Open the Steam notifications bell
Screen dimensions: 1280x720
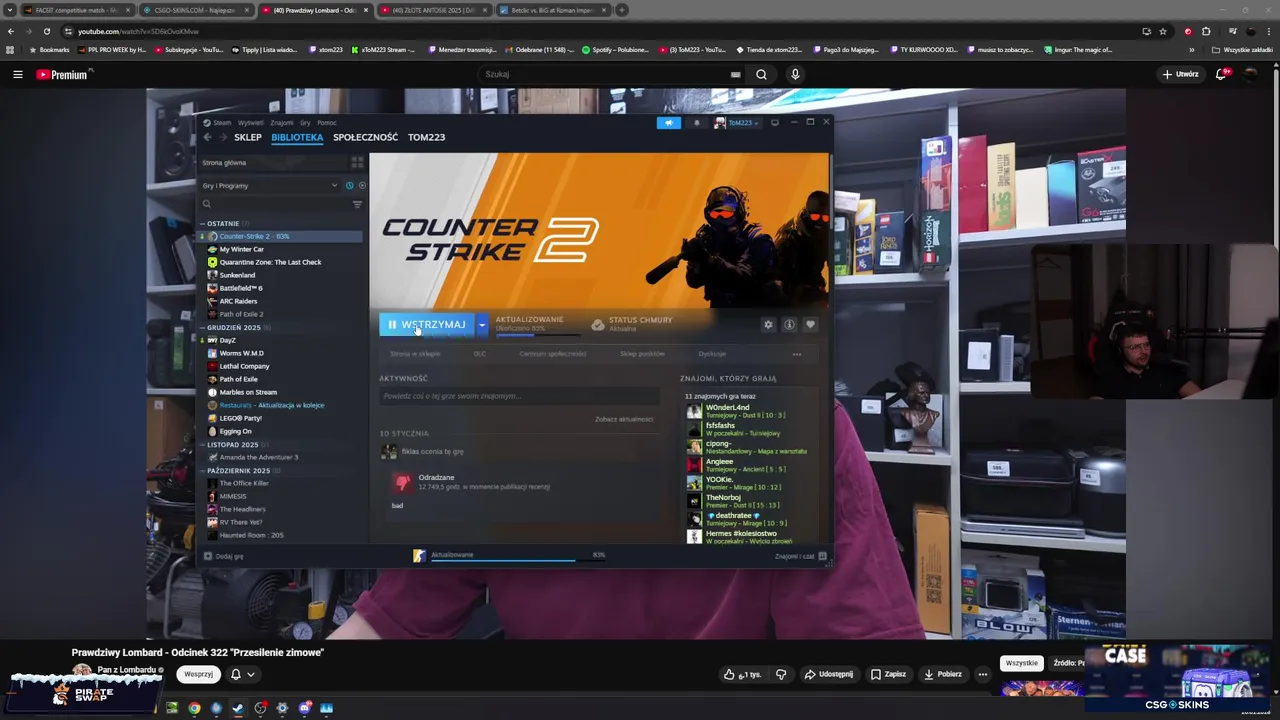(697, 123)
